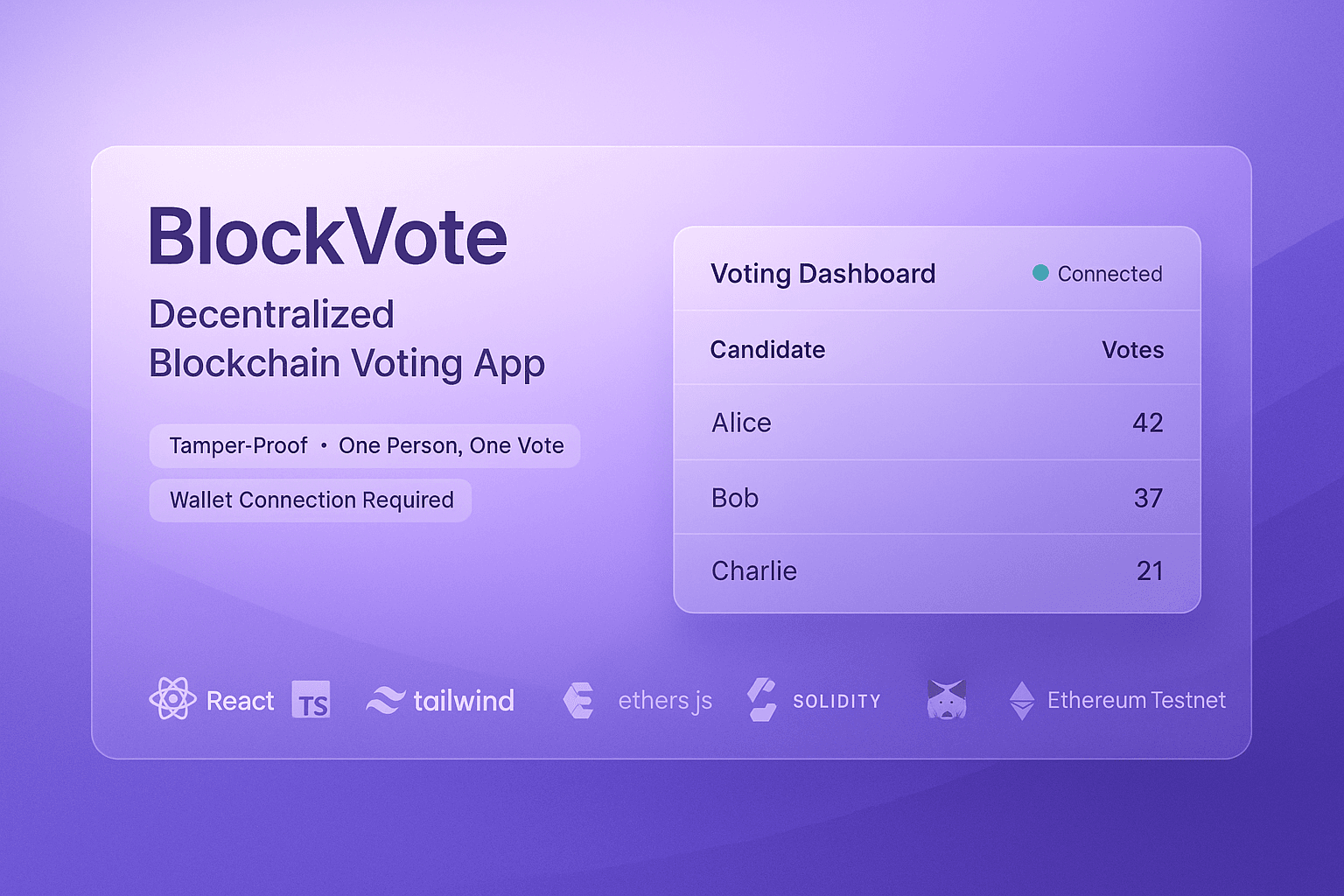Click the Wallet Connection Required badge
The height and width of the screenshot is (896, 1344).
pos(311,500)
